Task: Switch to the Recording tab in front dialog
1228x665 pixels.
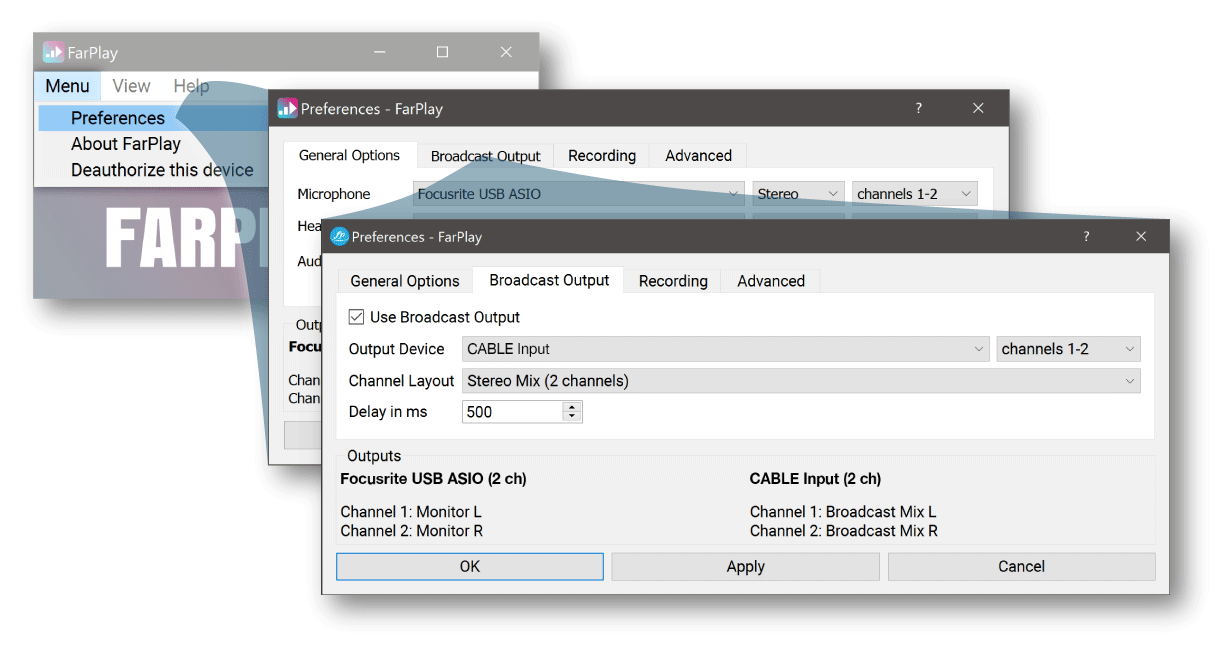Action: [x=673, y=281]
